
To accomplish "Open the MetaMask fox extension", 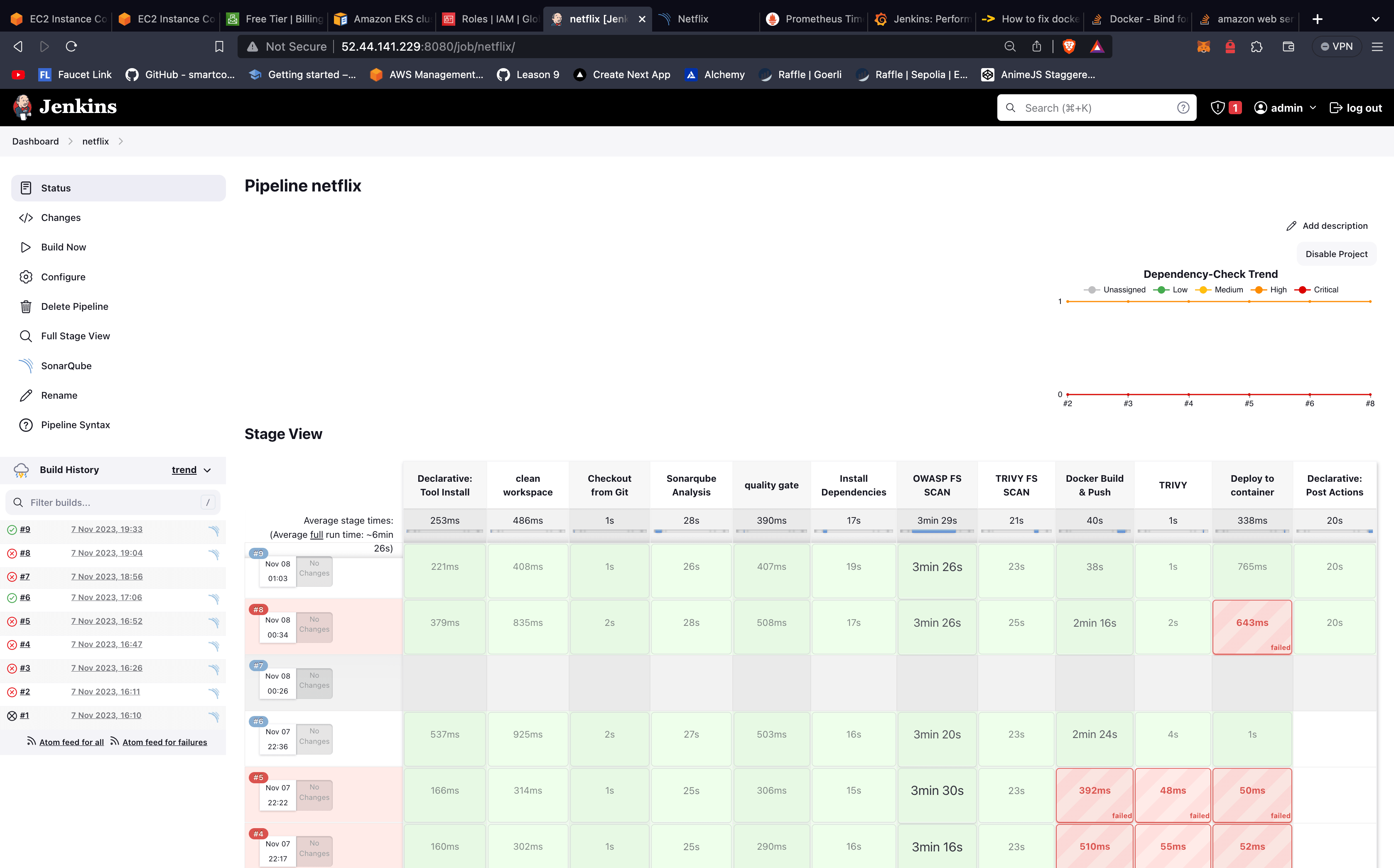I will coord(1203,47).
